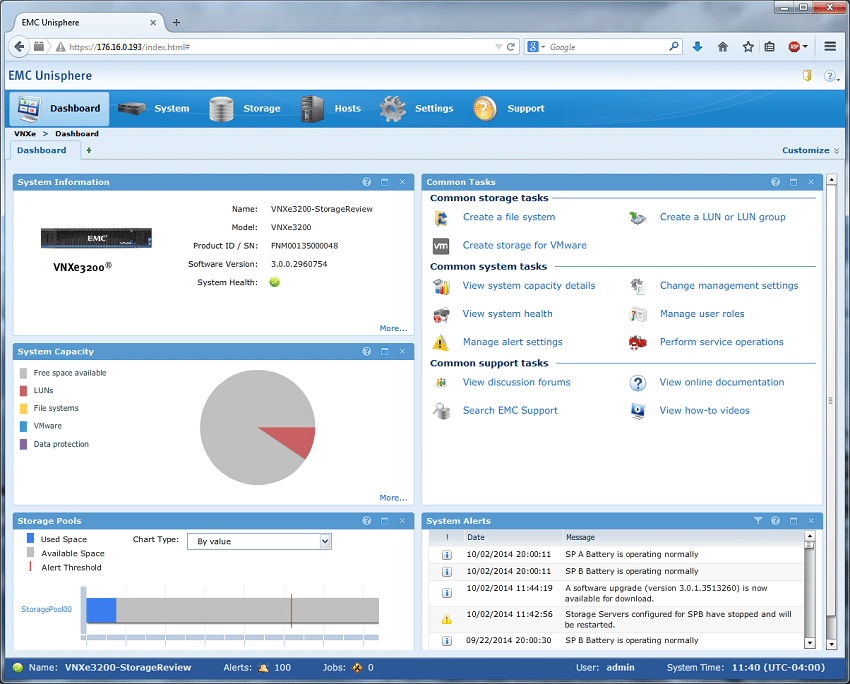
Task: Click the View how-to videos icon
Action: [x=638, y=411]
